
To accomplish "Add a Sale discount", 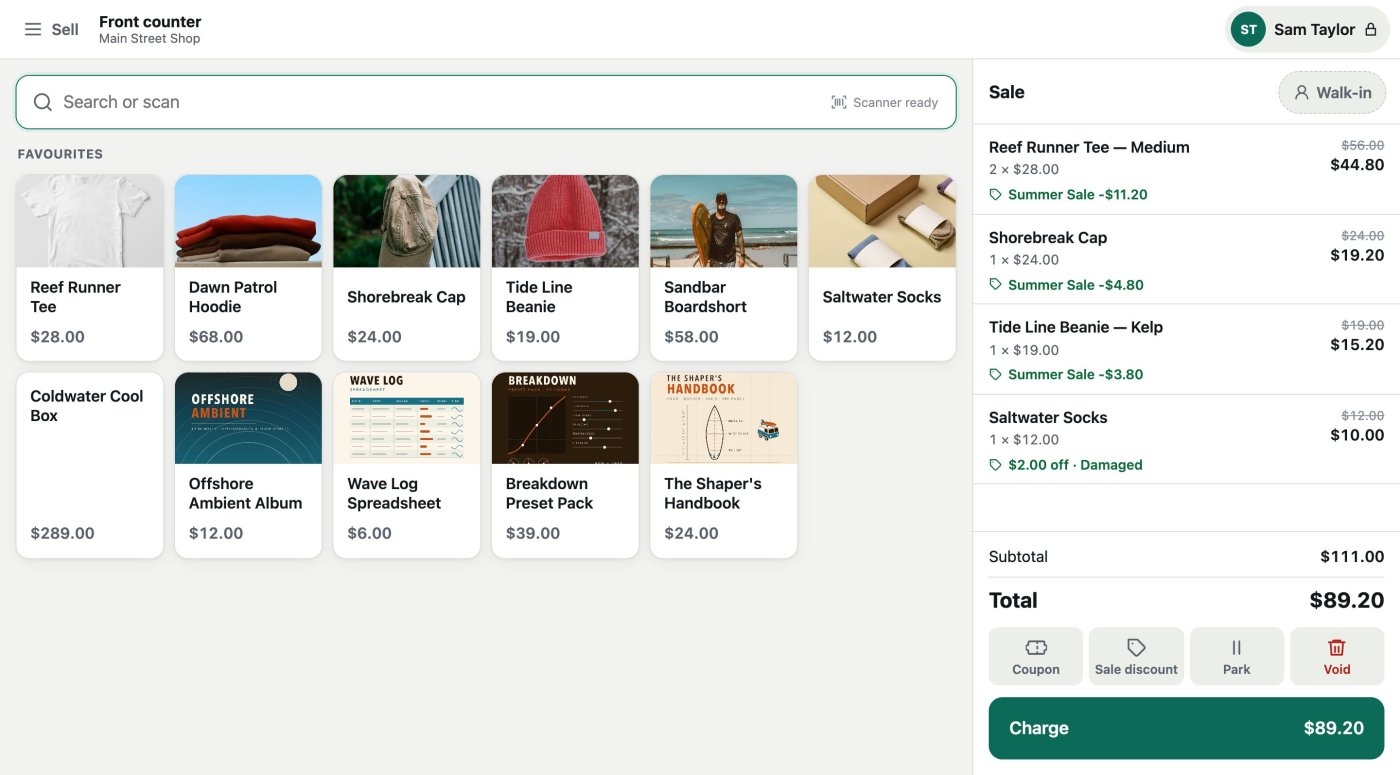I will point(1136,656).
